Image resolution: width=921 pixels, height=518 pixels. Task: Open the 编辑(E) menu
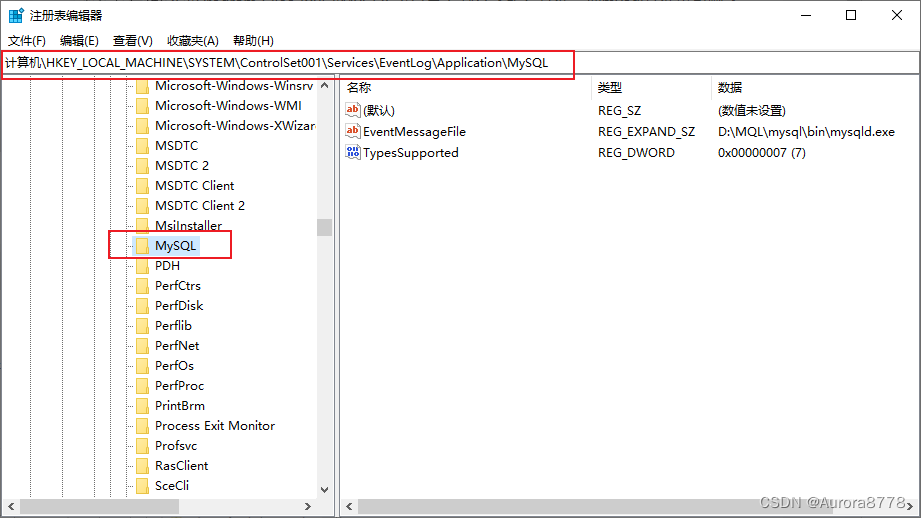coord(79,41)
